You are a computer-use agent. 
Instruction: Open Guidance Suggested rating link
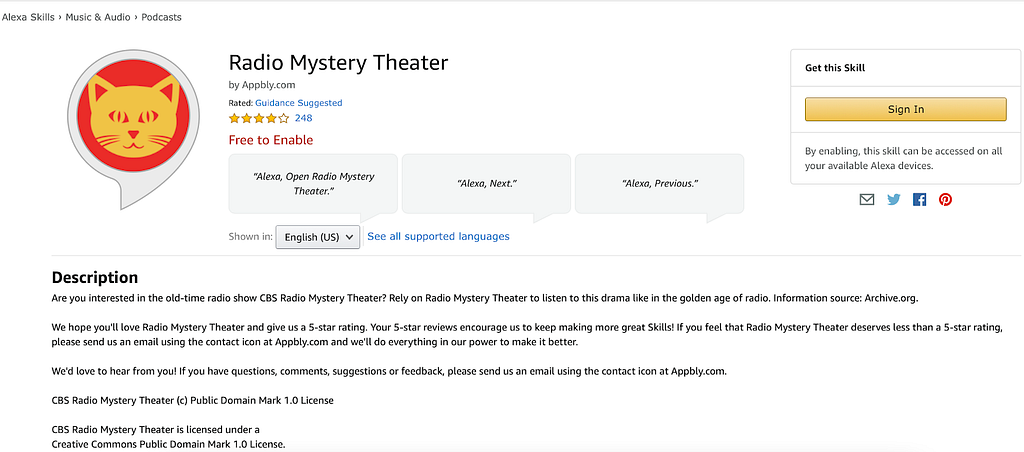click(x=298, y=103)
